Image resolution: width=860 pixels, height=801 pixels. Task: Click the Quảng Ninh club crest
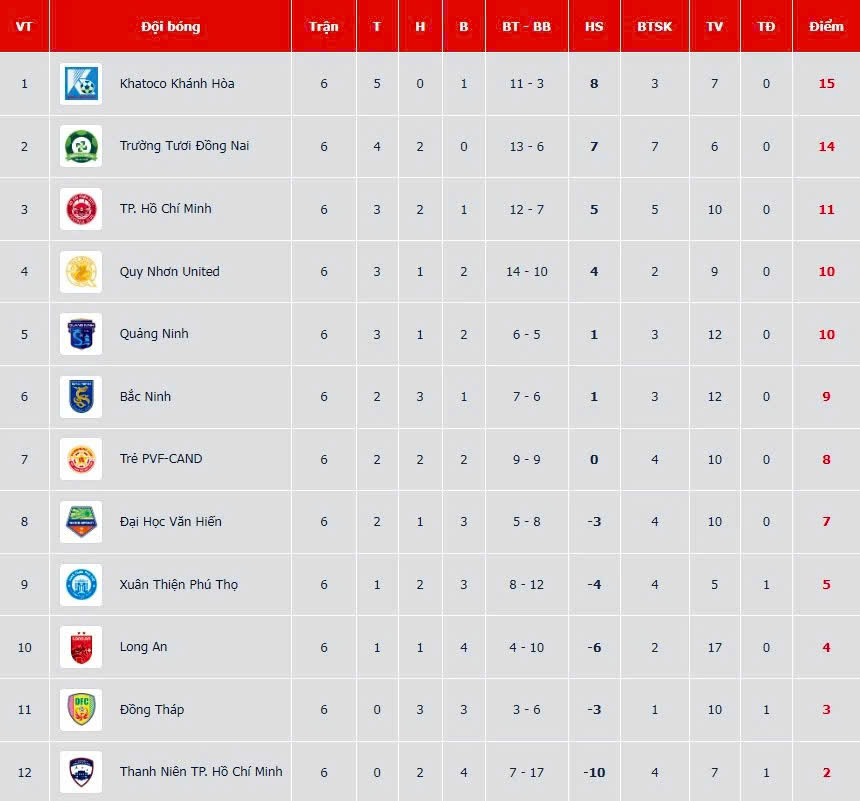click(x=80, y=334)
